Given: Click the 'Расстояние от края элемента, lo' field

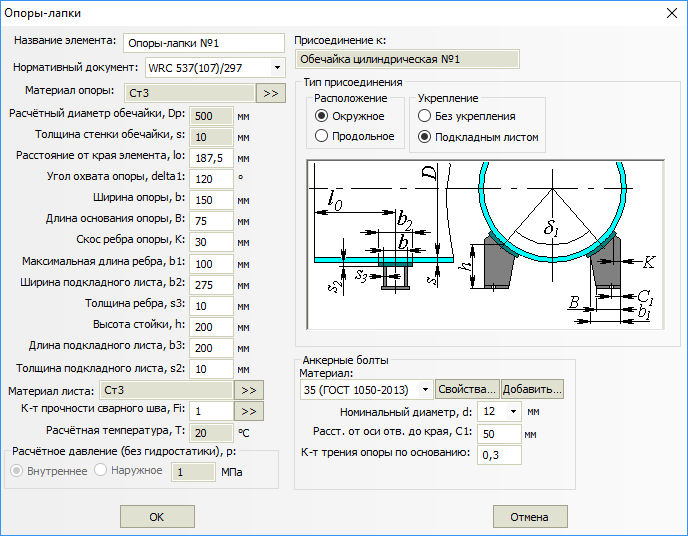Looking at the screenshot, I should 211,158.
